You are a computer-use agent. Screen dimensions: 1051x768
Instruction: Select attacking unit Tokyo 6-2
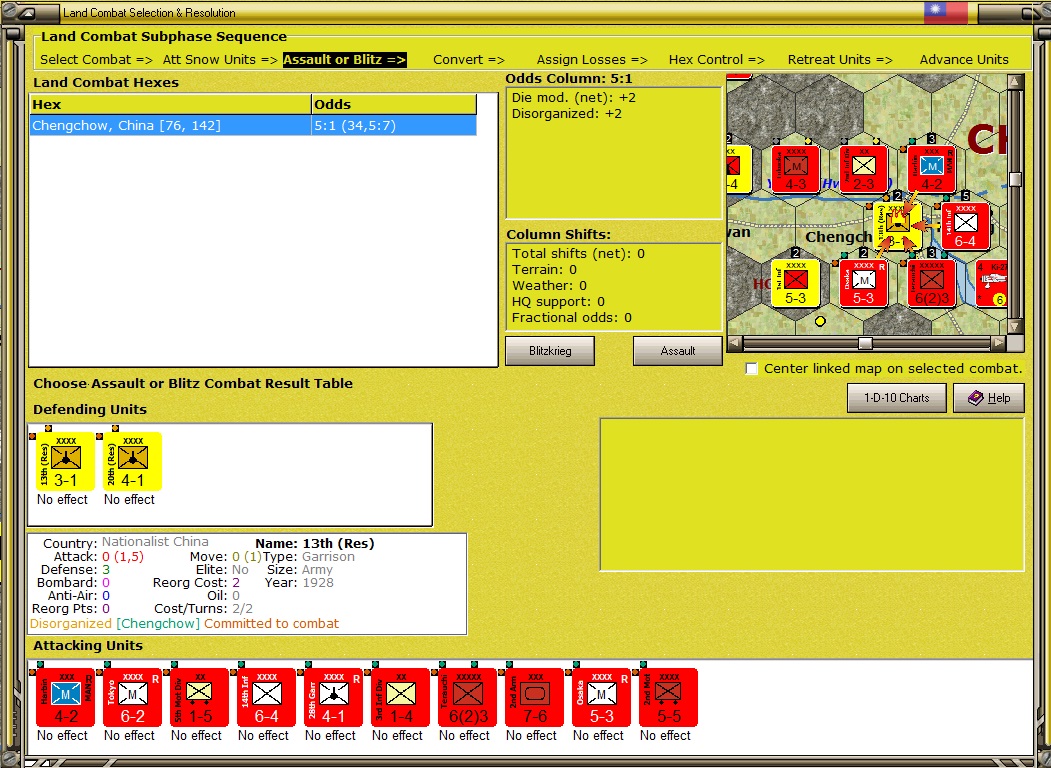[132, 698]
